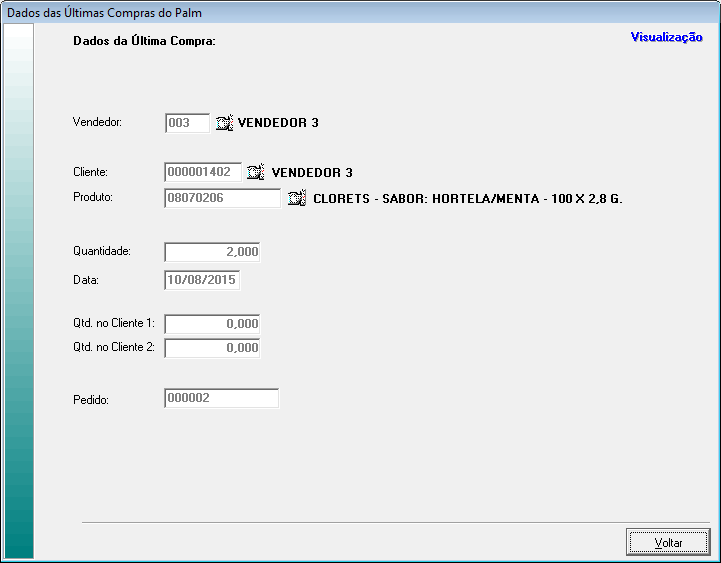The image size is (721, 563).
Task: Select the Vendedor code field showing 003
Action: point(187,123)
